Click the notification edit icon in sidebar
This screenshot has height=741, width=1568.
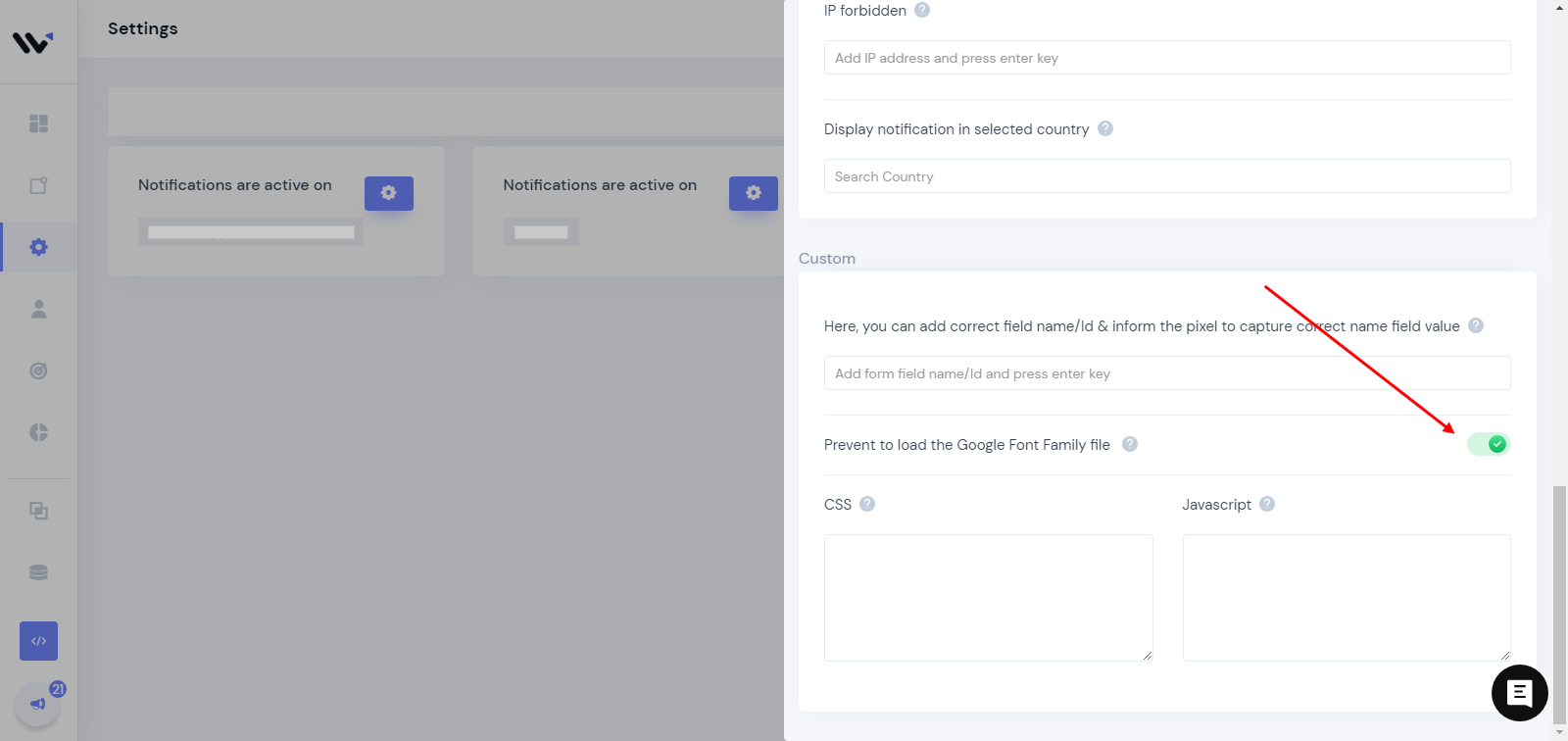38,185
